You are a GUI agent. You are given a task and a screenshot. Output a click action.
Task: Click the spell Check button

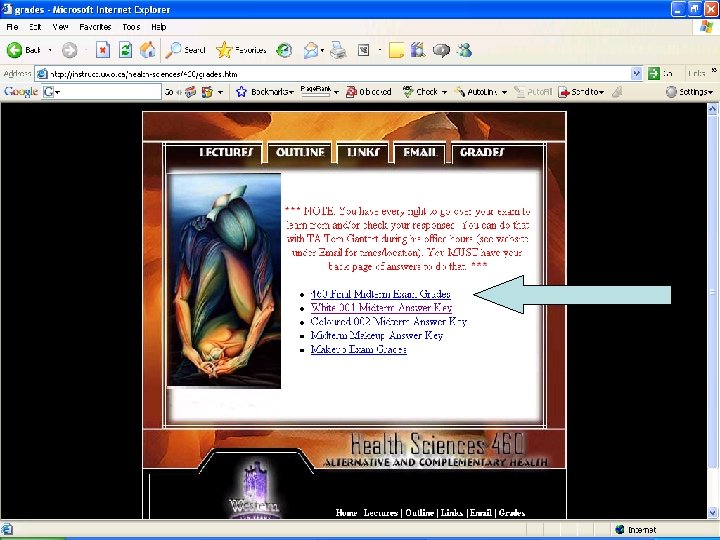coord(420,92)
